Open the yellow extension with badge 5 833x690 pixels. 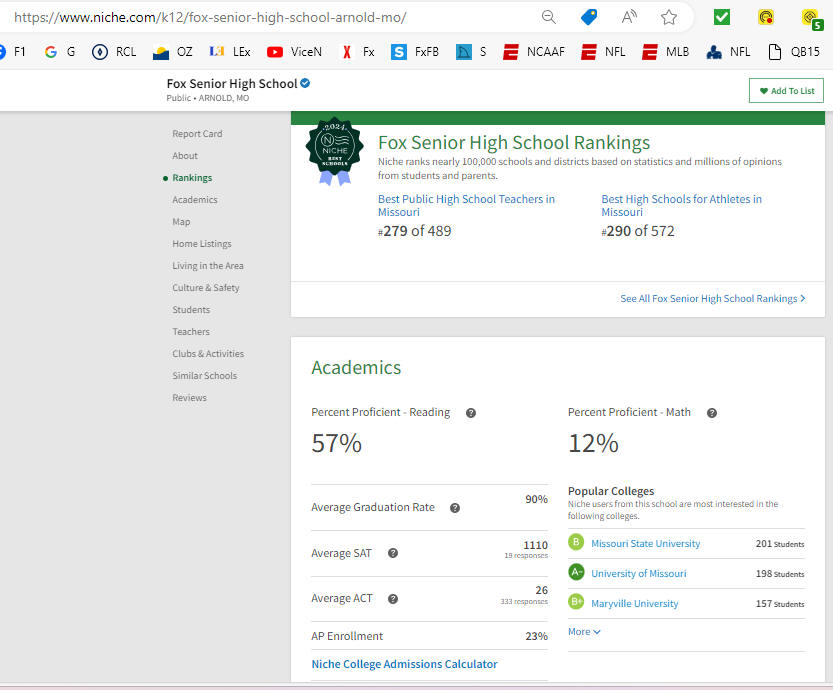pos(812,19)
